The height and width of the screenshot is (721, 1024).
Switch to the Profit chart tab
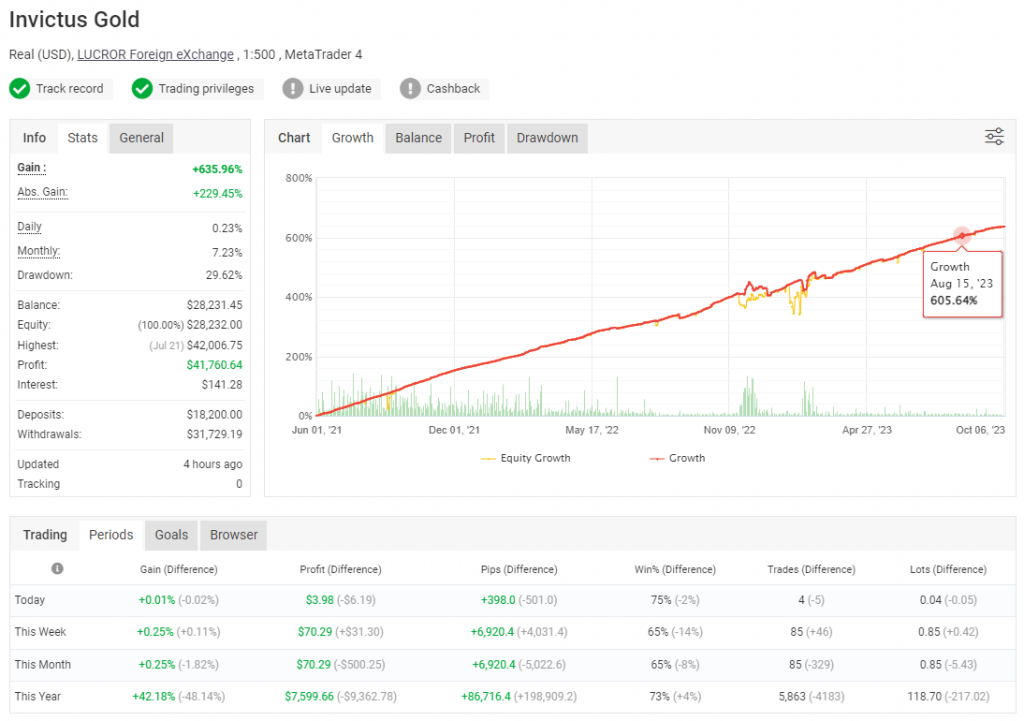(479, 137)
